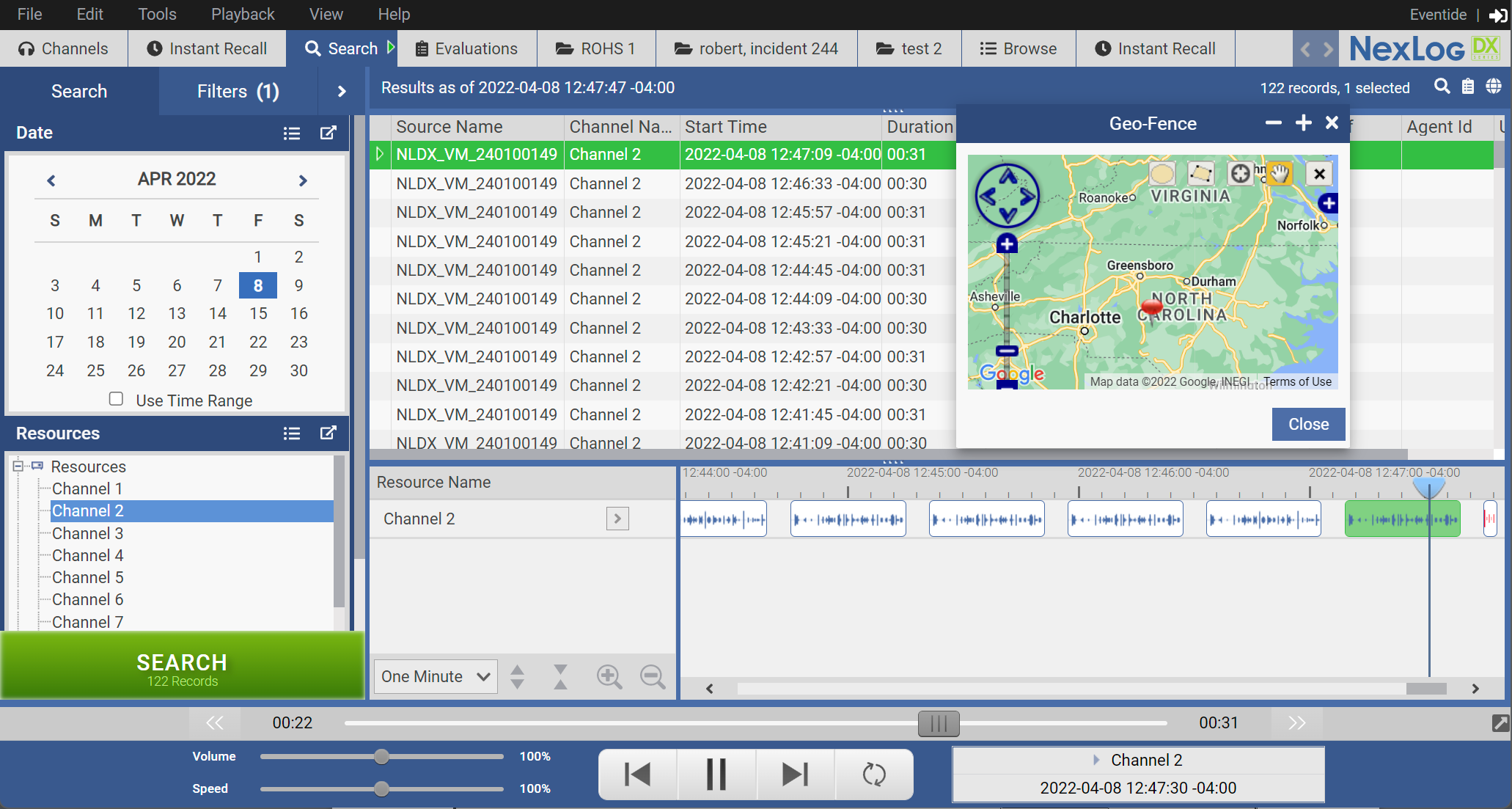Expand the Channel 2 resource row arrow

617,519
